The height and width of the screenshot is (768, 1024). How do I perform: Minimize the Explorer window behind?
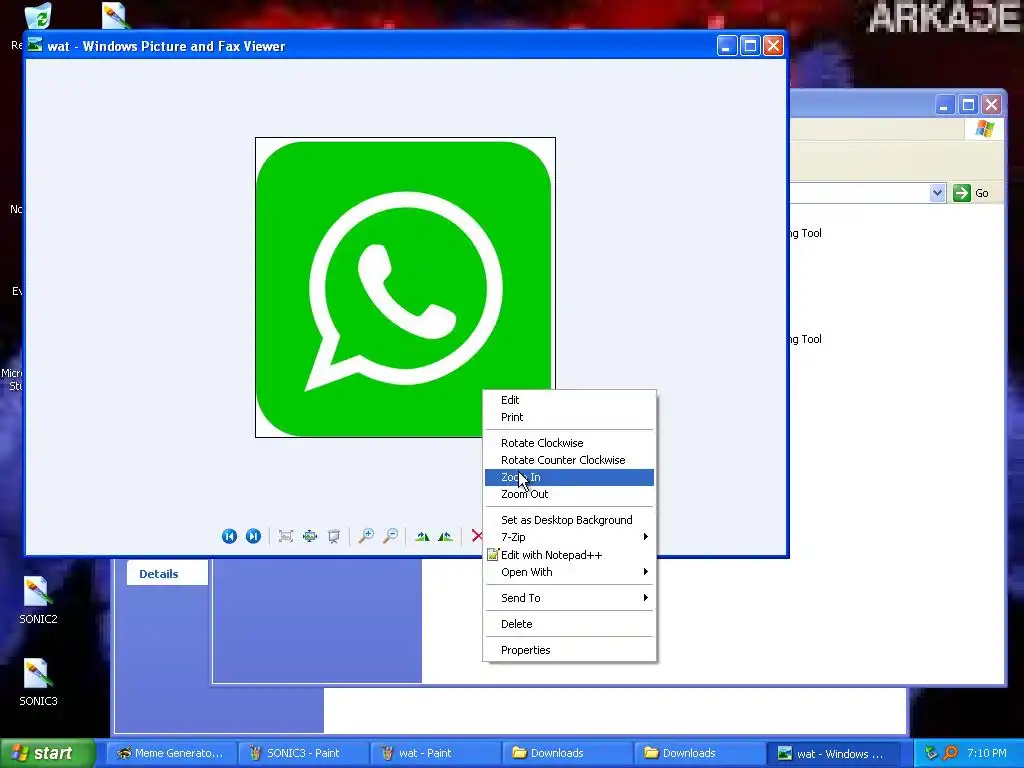pos(944,104)
